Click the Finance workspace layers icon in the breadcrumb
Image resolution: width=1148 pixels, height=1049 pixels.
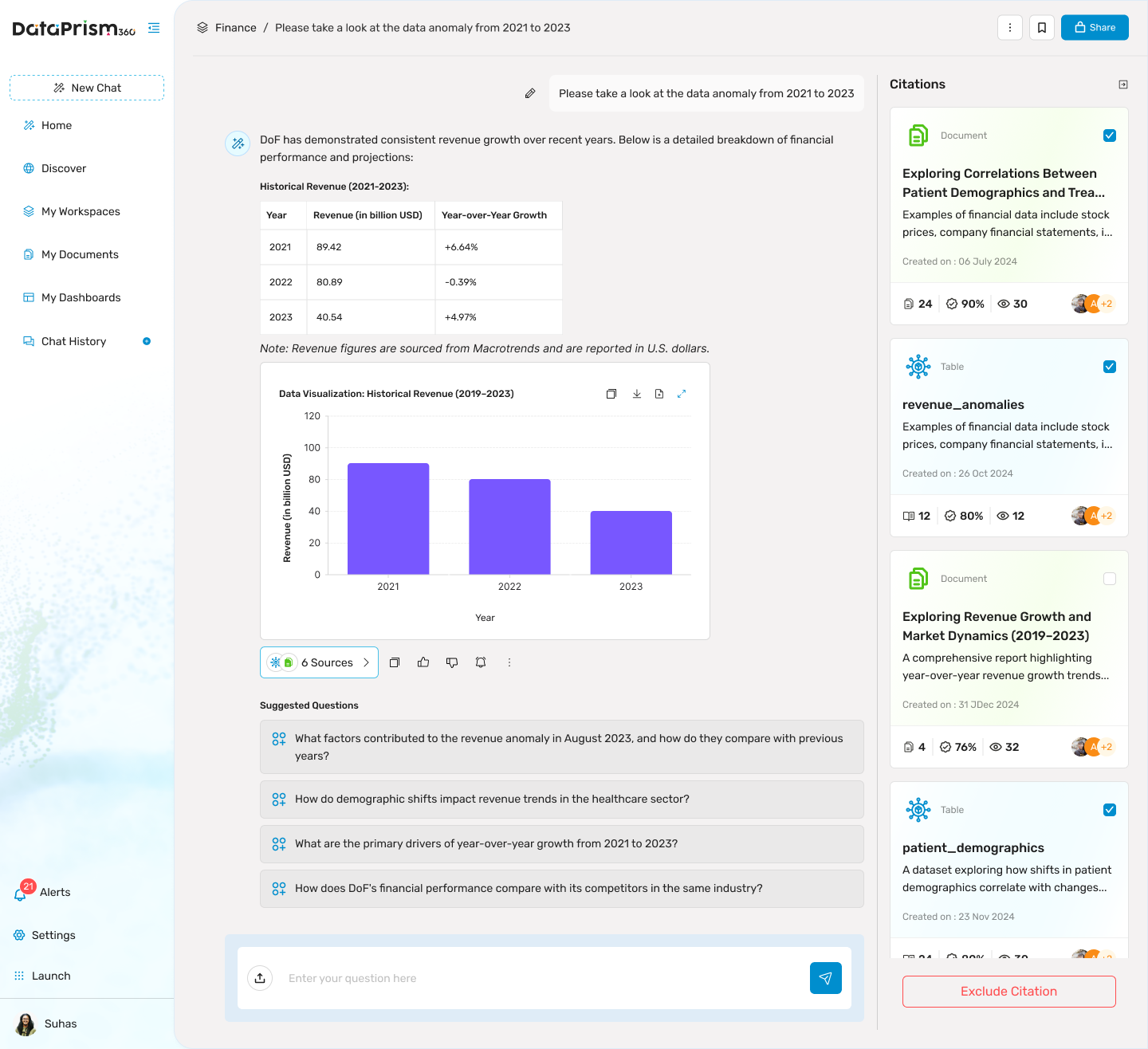(x=202, y=28)
